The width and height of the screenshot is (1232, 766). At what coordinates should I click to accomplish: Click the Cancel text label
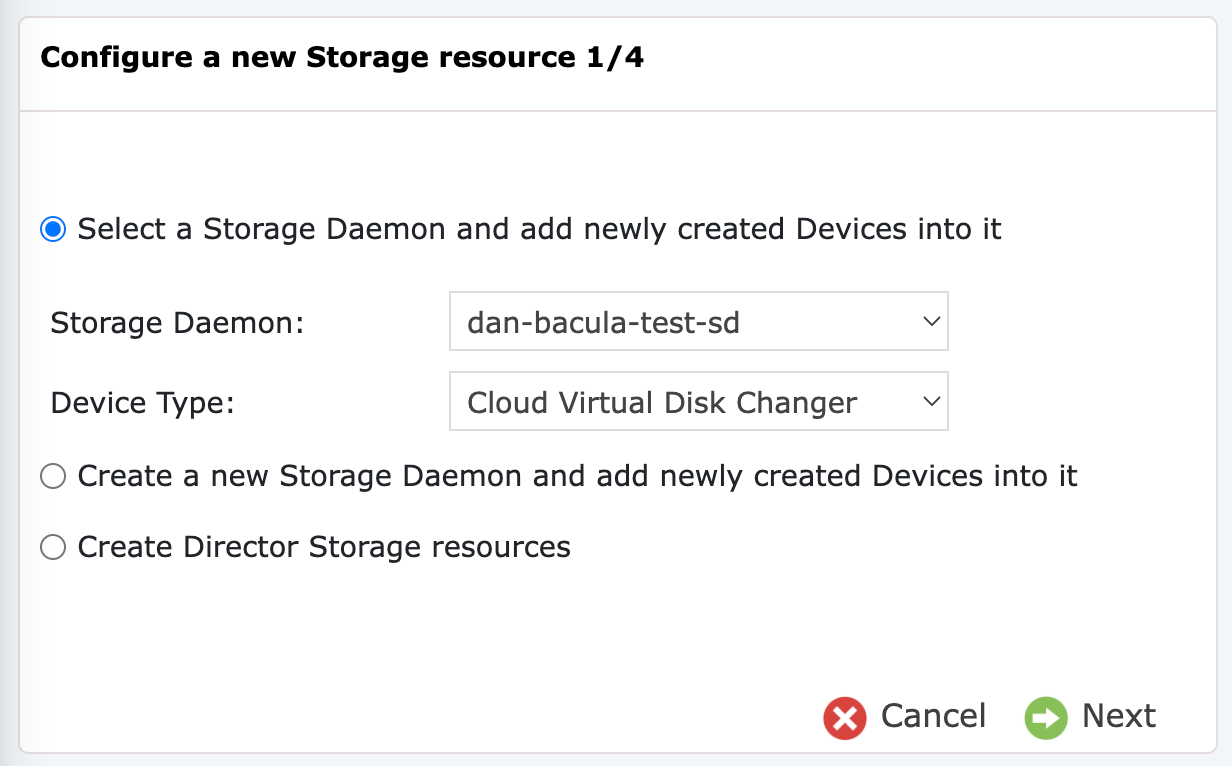(933, 716)
